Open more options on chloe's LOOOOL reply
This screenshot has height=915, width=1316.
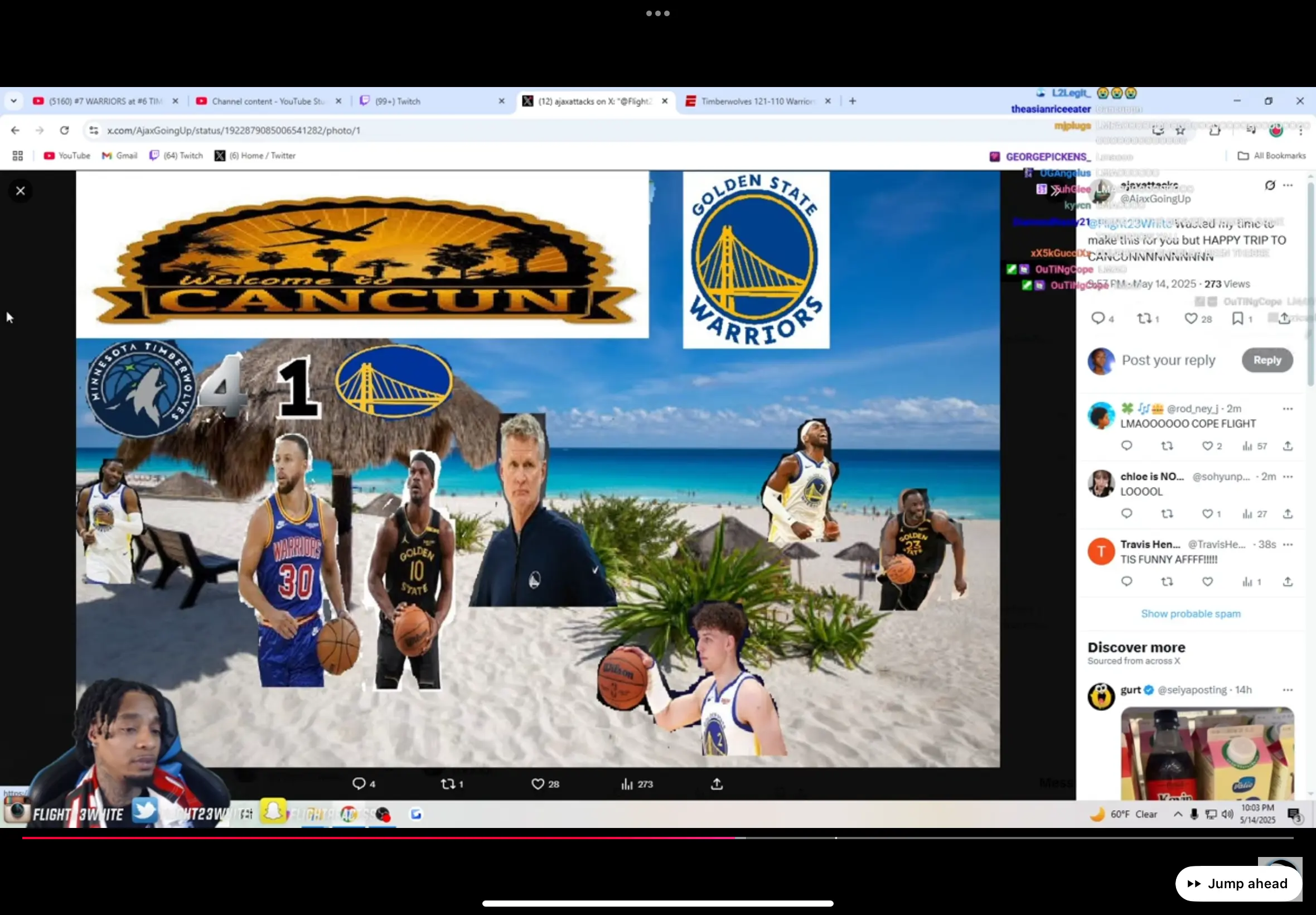[1288, 477]
